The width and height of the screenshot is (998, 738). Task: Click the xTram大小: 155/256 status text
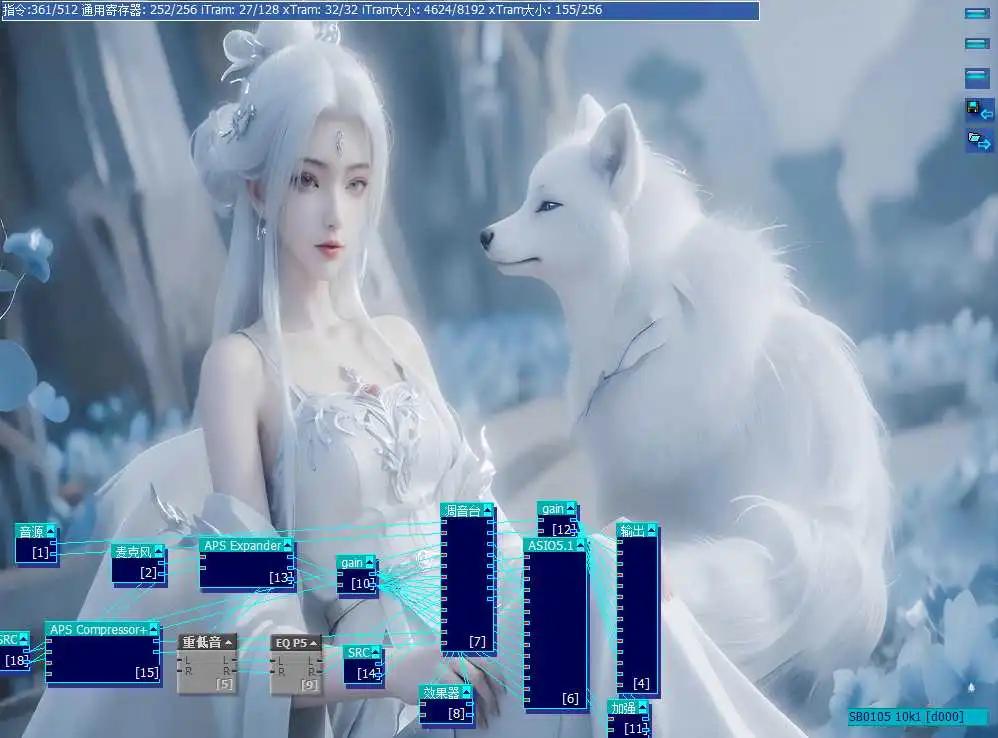pos(545,10)
